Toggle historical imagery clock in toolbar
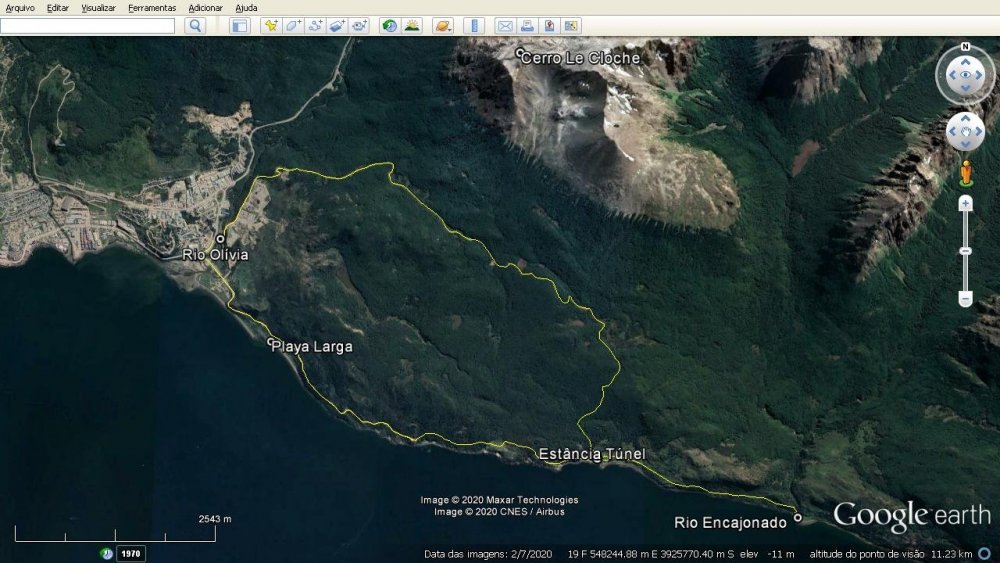The height and width of the screenshot is (563, 1000). [390, 26]
